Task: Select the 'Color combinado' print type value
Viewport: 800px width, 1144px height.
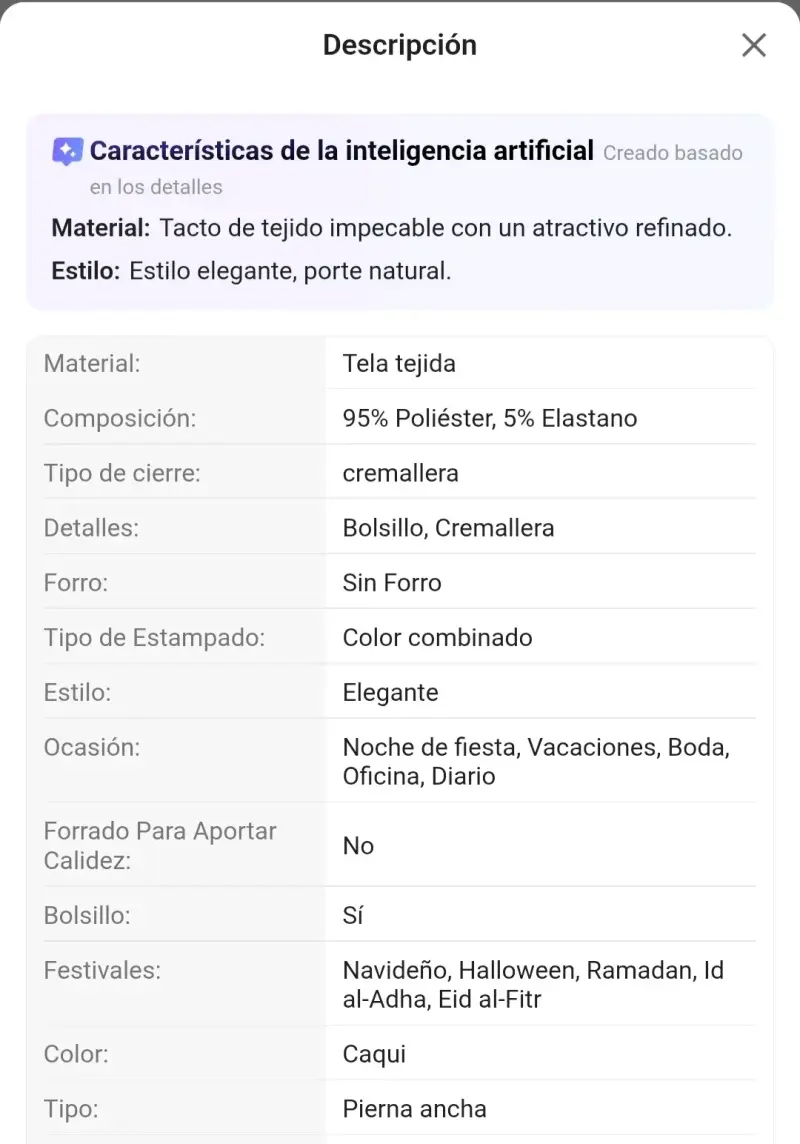Action: [x=438, y=637]
